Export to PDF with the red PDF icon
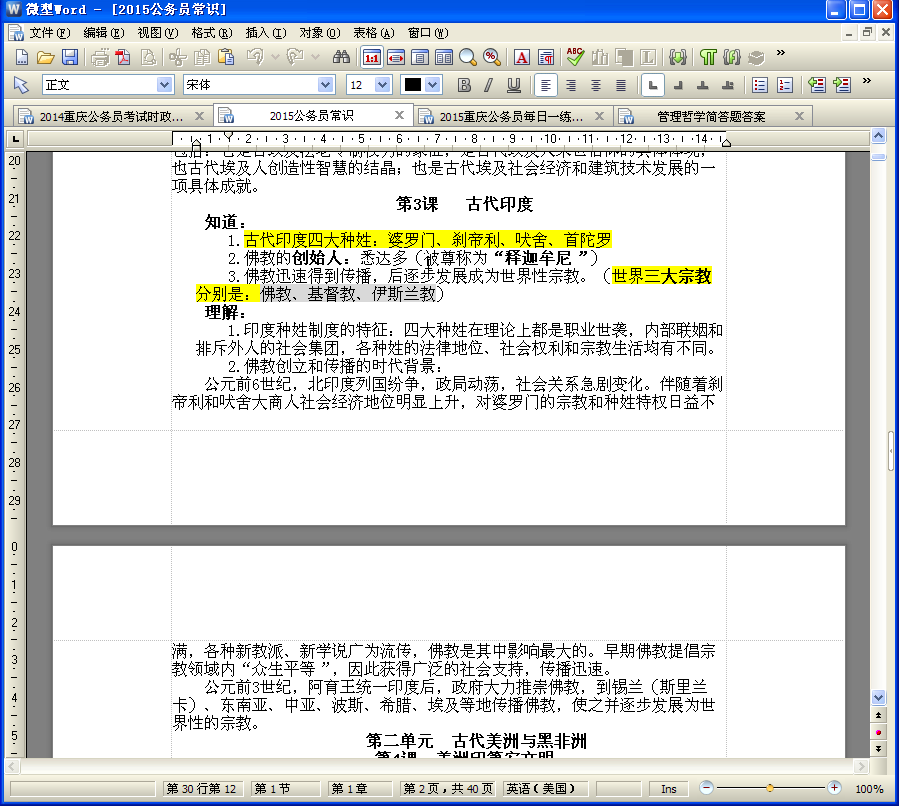 (123, 57)
